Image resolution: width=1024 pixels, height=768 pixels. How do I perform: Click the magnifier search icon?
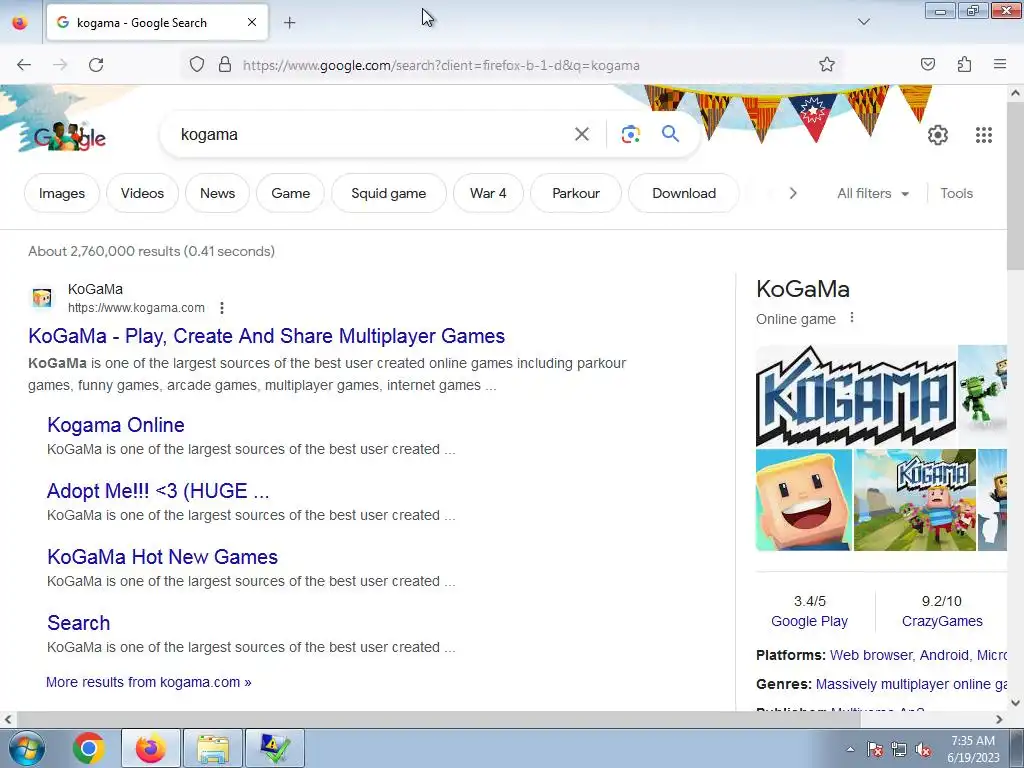[670, 134]
